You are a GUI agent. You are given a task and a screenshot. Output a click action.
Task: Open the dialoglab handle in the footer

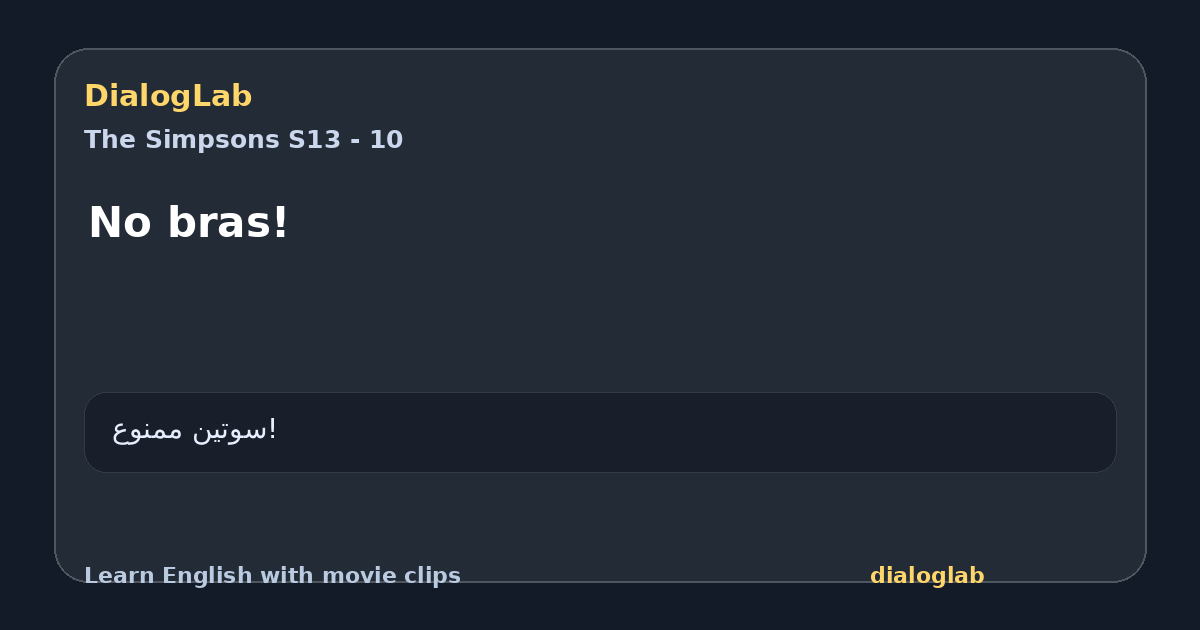(927, 576)
